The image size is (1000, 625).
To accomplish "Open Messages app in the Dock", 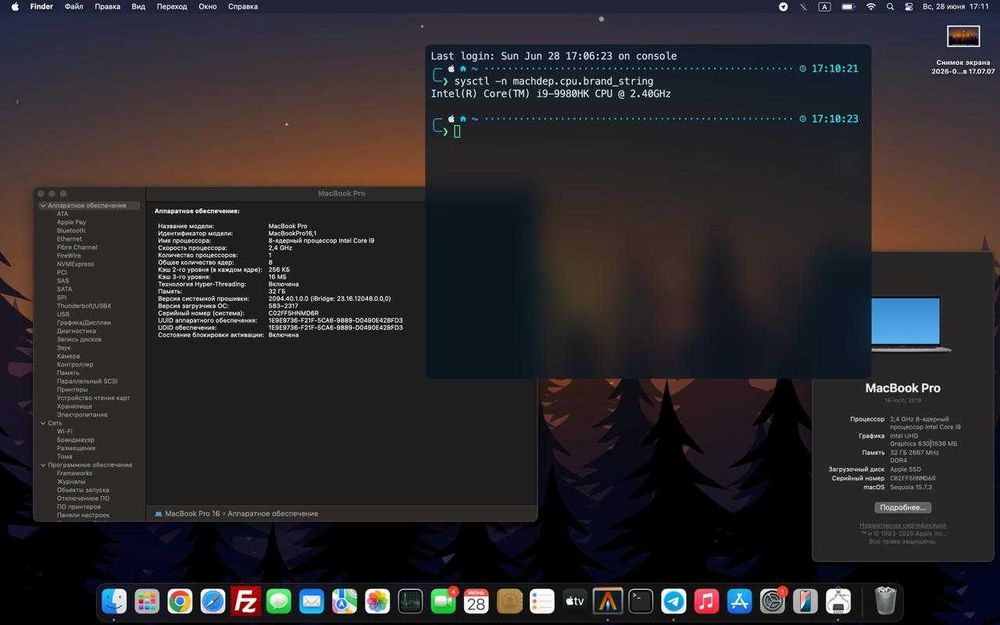I will click(279, 601).
